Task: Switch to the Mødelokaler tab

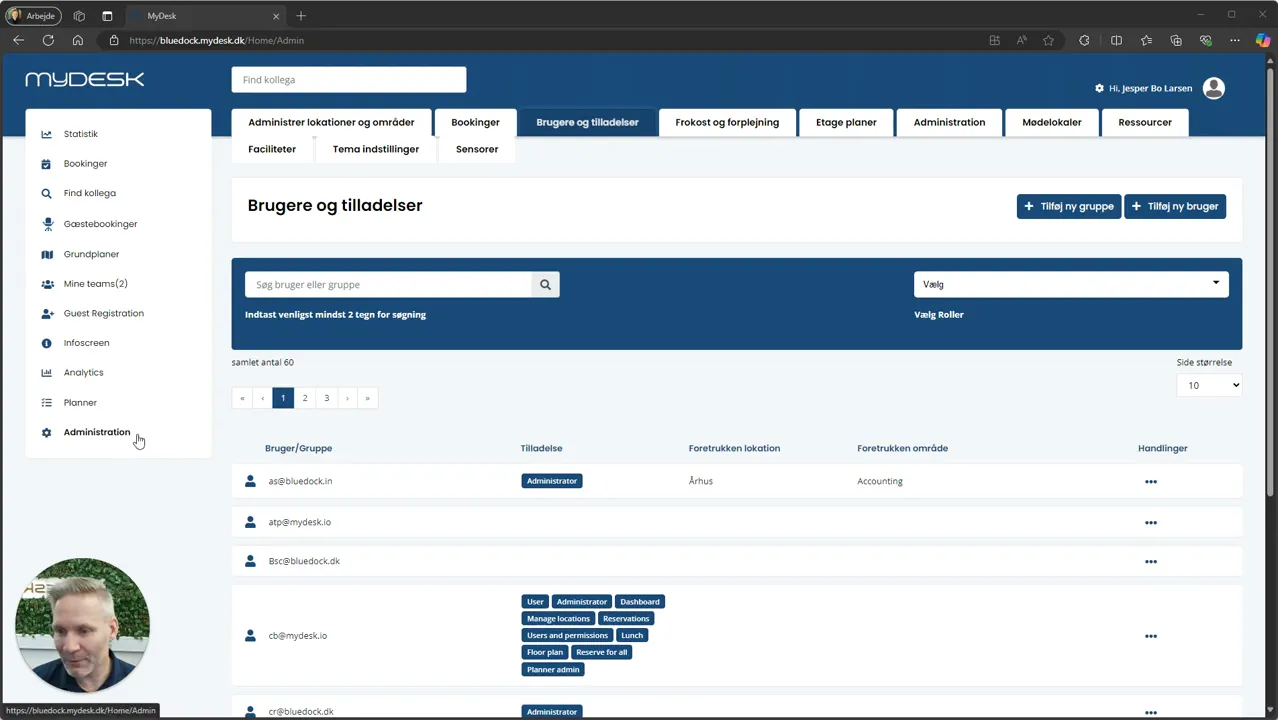Action: pos(1052,122)
